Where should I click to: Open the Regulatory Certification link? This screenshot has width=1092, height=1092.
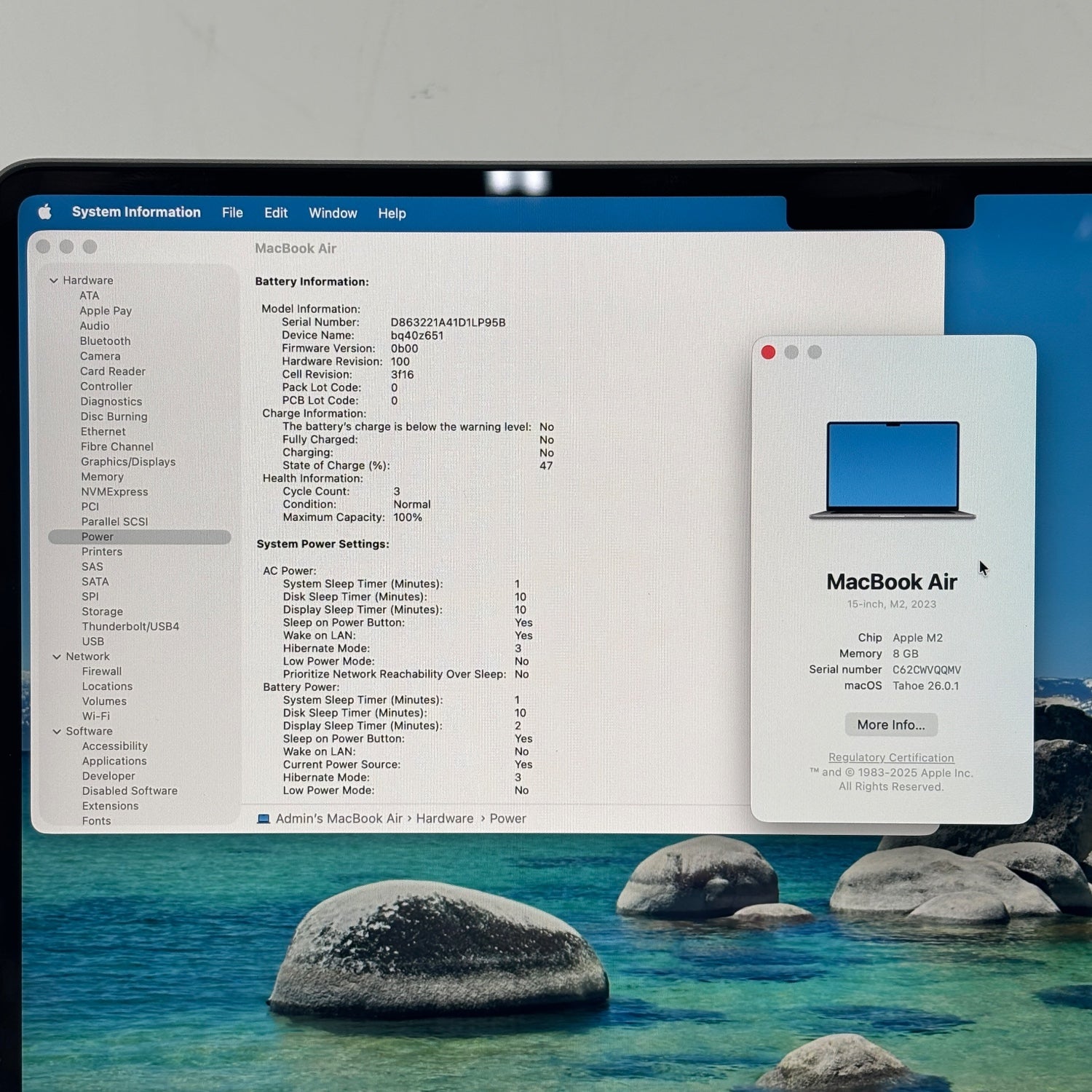890,758
